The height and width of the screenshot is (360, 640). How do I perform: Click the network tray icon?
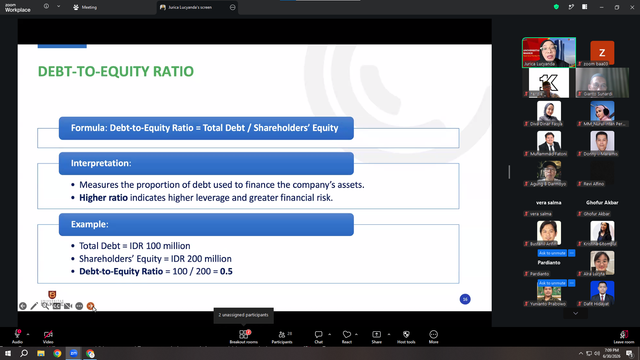tap(589, 353)
